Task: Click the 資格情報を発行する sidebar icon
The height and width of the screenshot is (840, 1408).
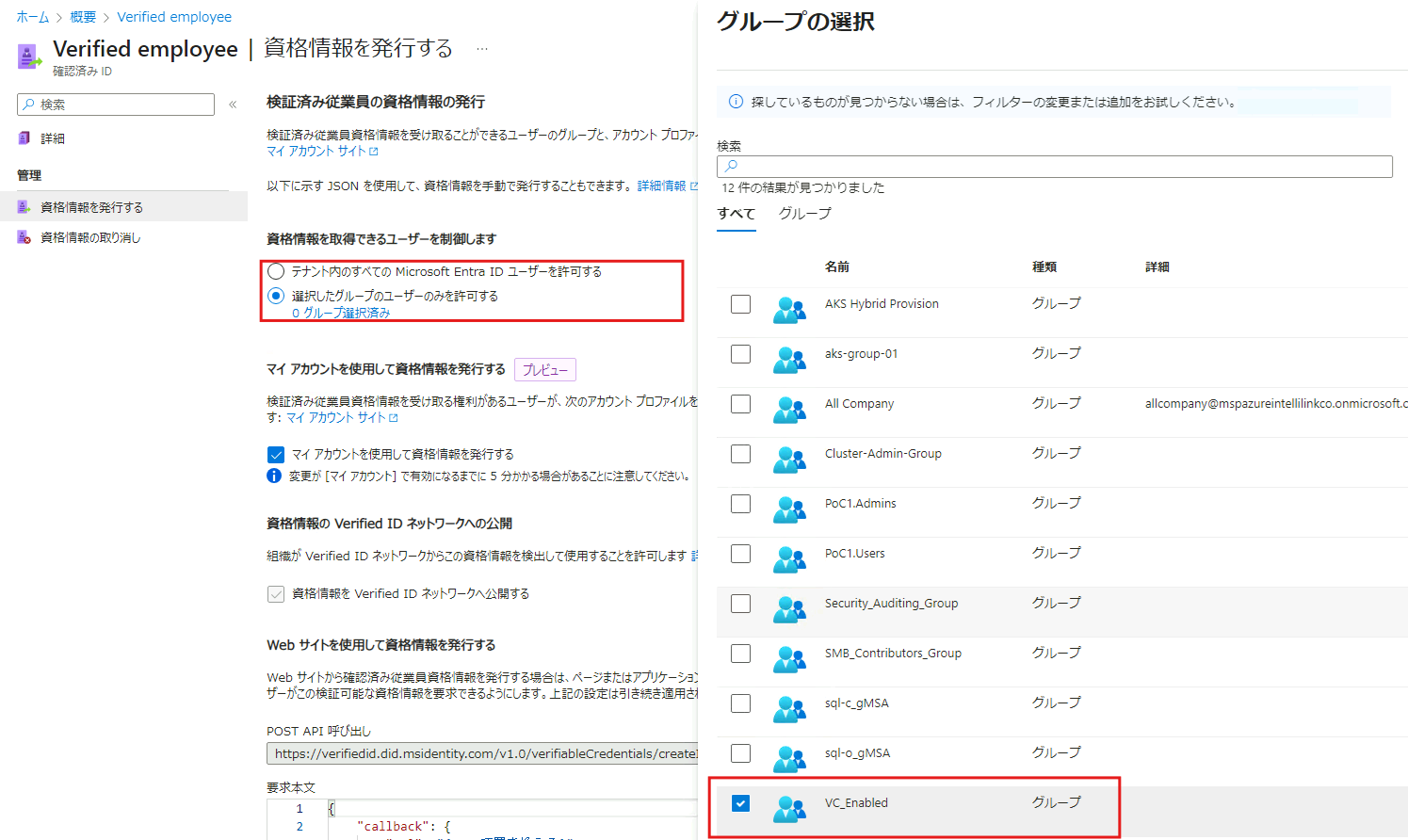Action: [x=24, y=207]
